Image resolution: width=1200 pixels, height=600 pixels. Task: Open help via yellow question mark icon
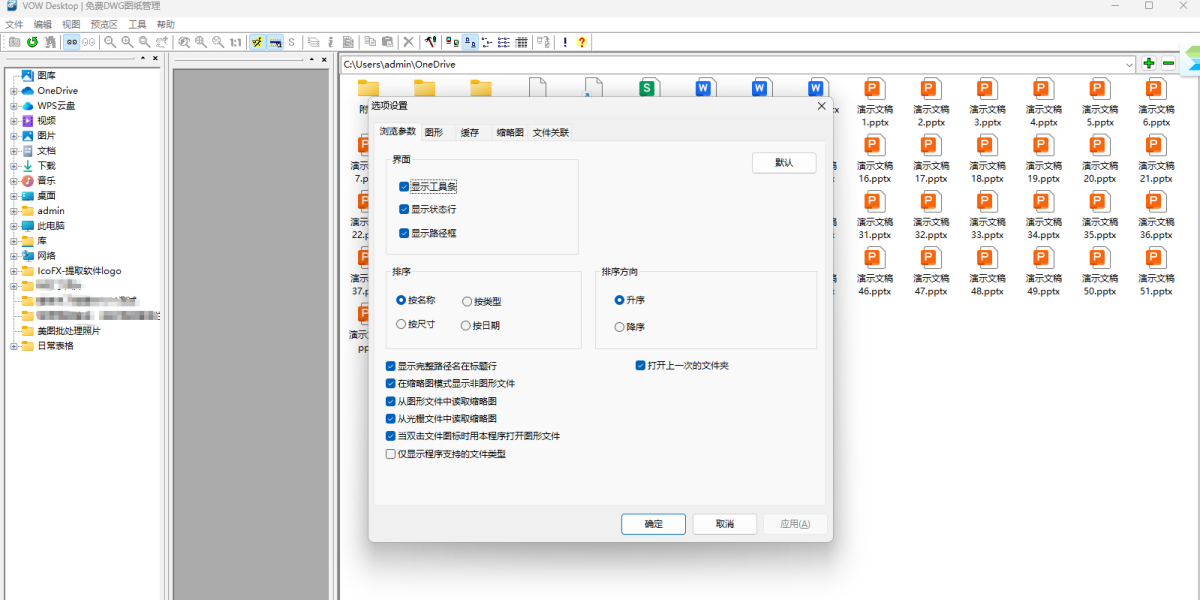[x=582, y=42]
